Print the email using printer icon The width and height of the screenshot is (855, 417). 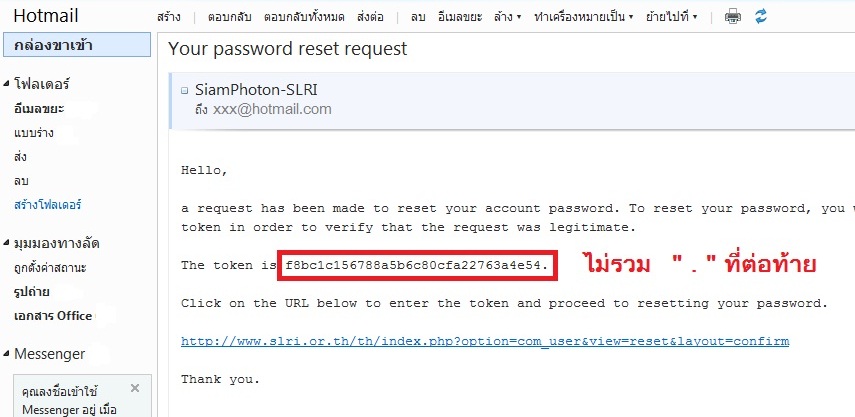pos(733,17)
